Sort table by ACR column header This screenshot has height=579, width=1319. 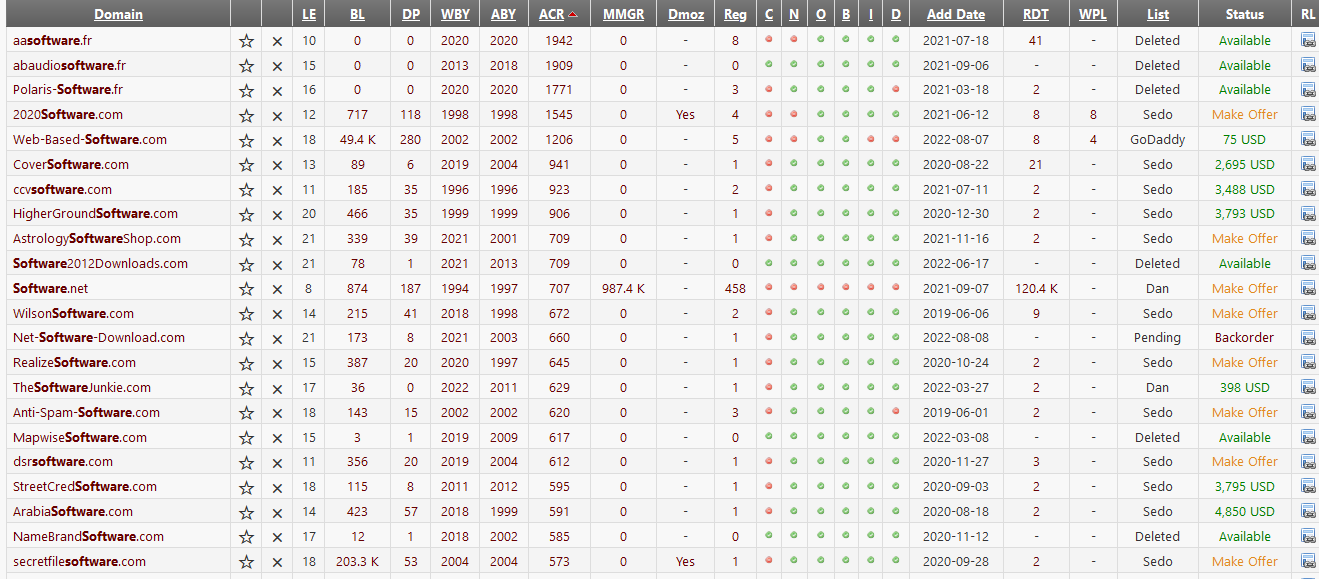pyautogui.click(x=552, y=14)
